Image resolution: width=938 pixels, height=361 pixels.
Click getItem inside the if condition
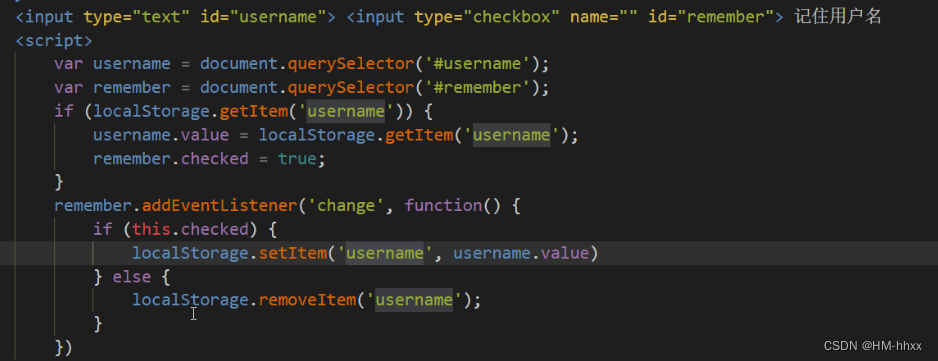(x=254, y=111)
